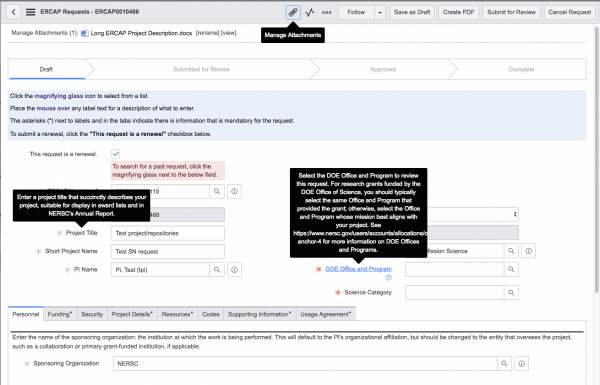Select the Draft stage in progress bar
The image size is (600, 385).
(46, 69)
